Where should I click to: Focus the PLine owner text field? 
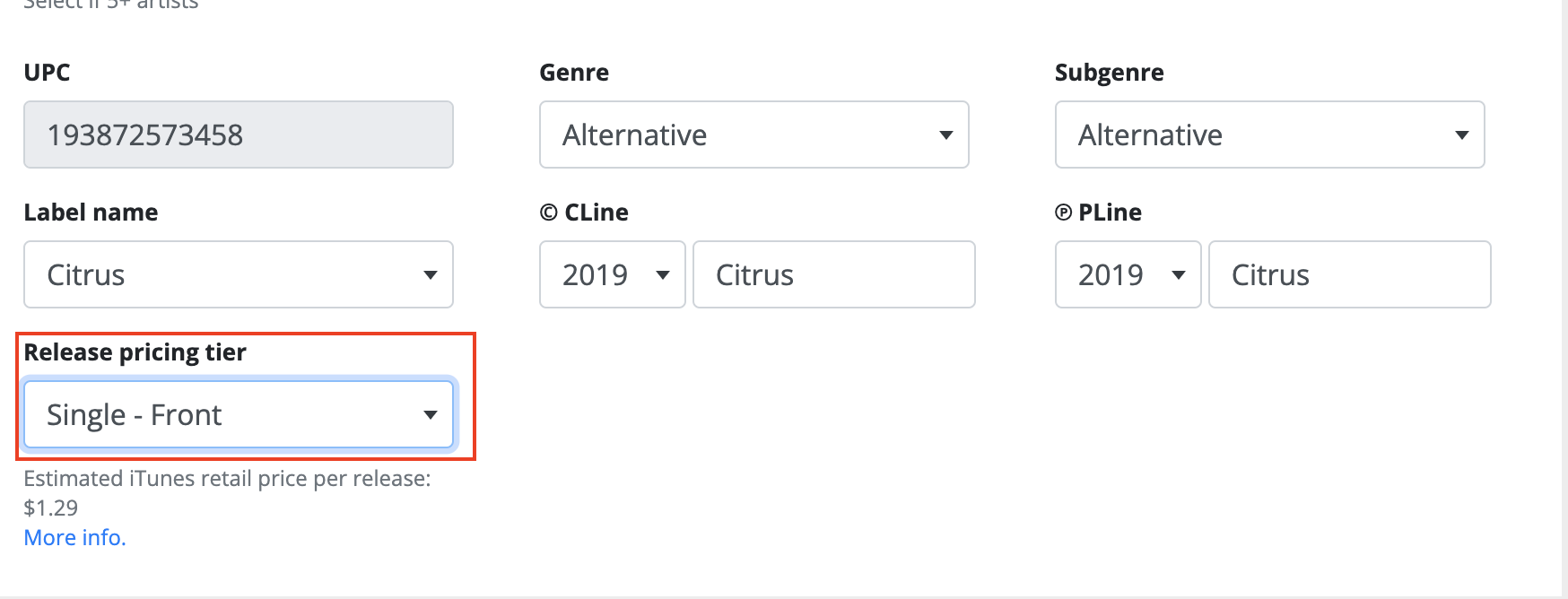point(1349,274)
